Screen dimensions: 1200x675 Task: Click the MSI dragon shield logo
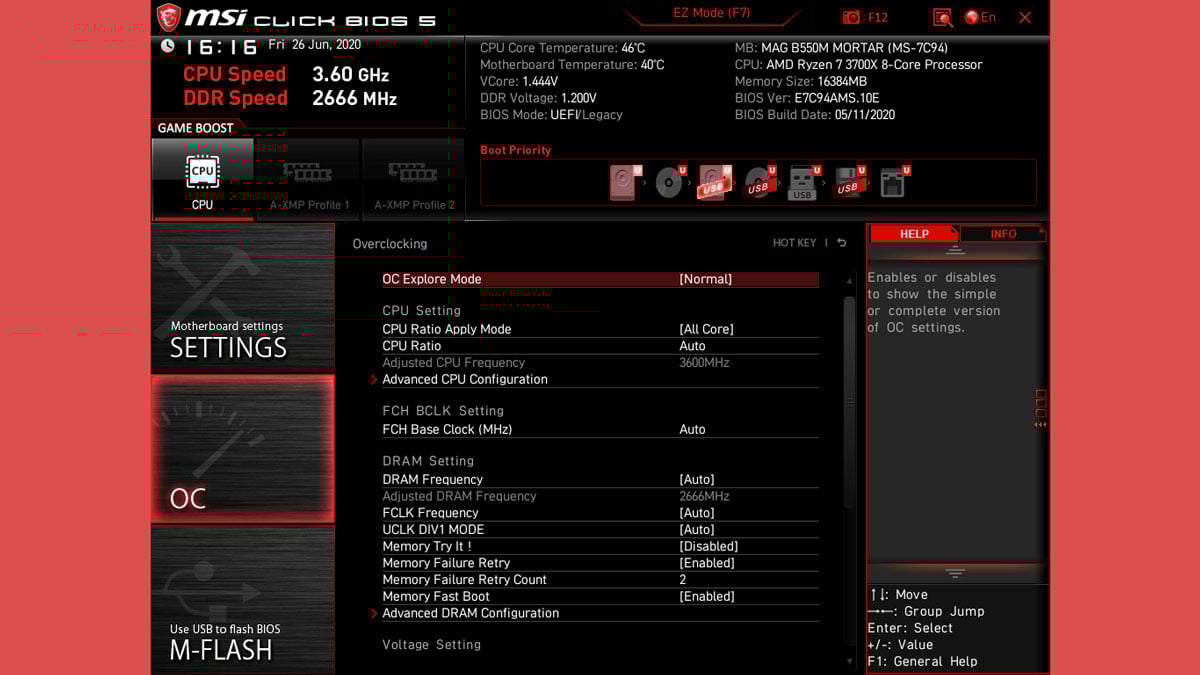[x=169, y=17]
